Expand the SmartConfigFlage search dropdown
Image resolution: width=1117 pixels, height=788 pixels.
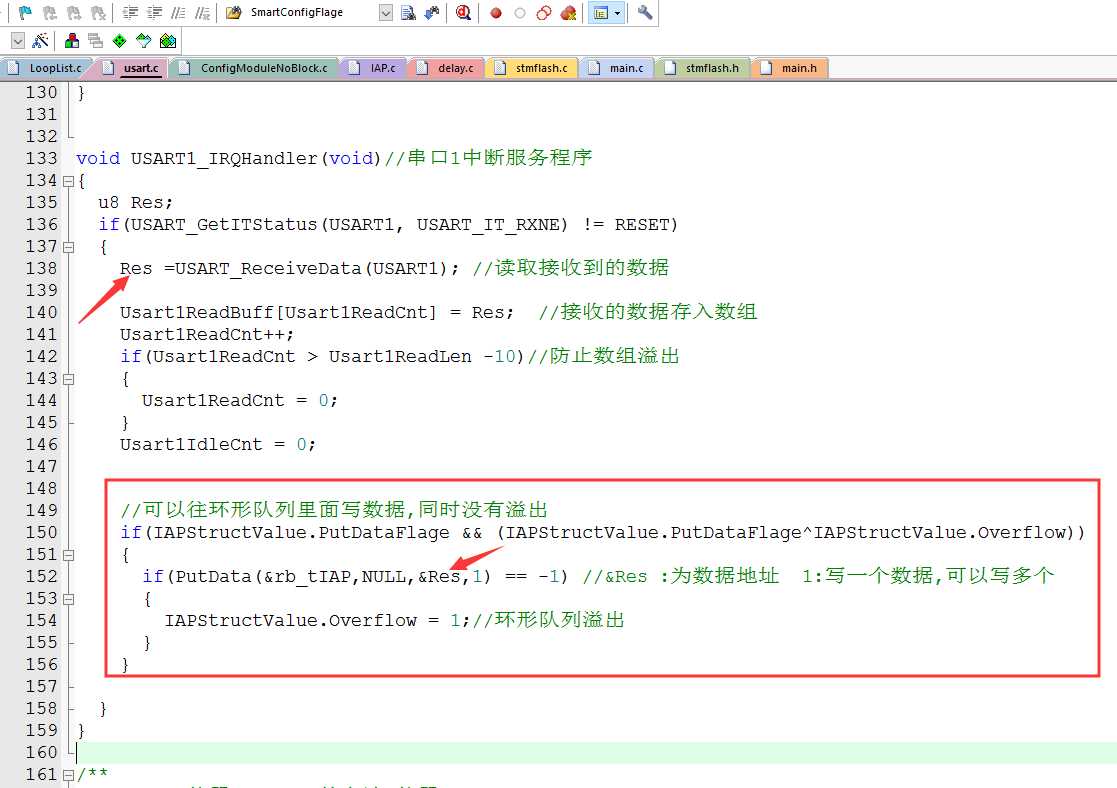pos(385,12)
